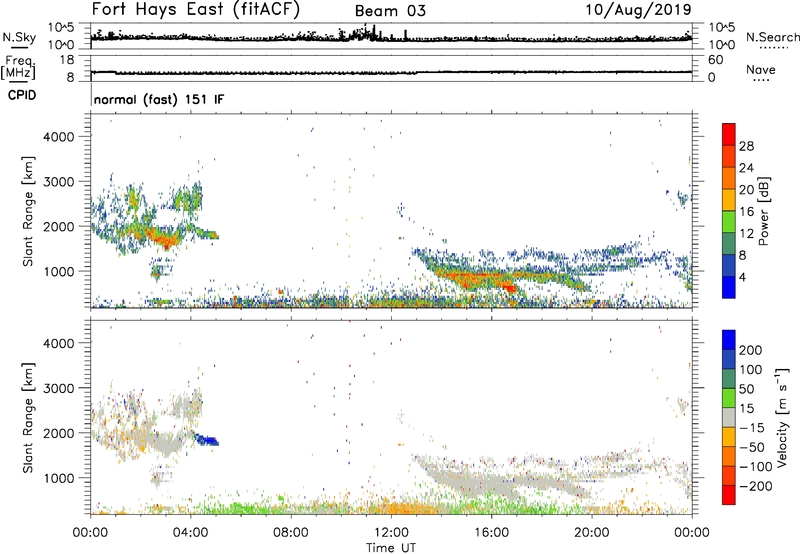Click 'normal (fast) 151 IF' text

coord(159,99)
